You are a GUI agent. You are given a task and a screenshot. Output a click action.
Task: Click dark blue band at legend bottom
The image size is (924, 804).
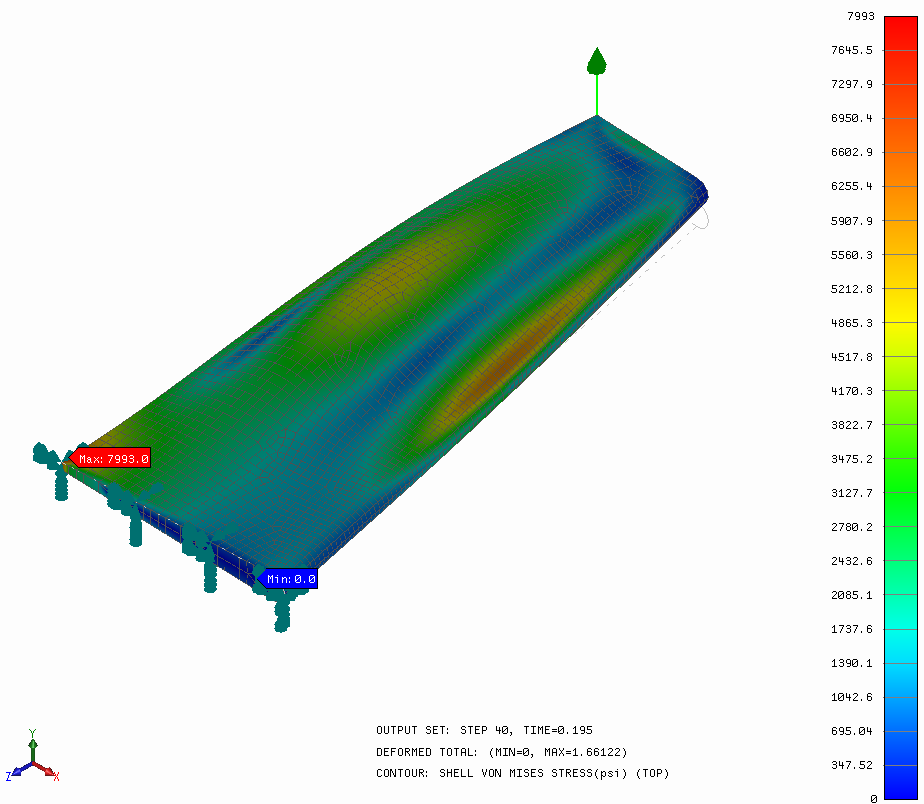point(900,782)
